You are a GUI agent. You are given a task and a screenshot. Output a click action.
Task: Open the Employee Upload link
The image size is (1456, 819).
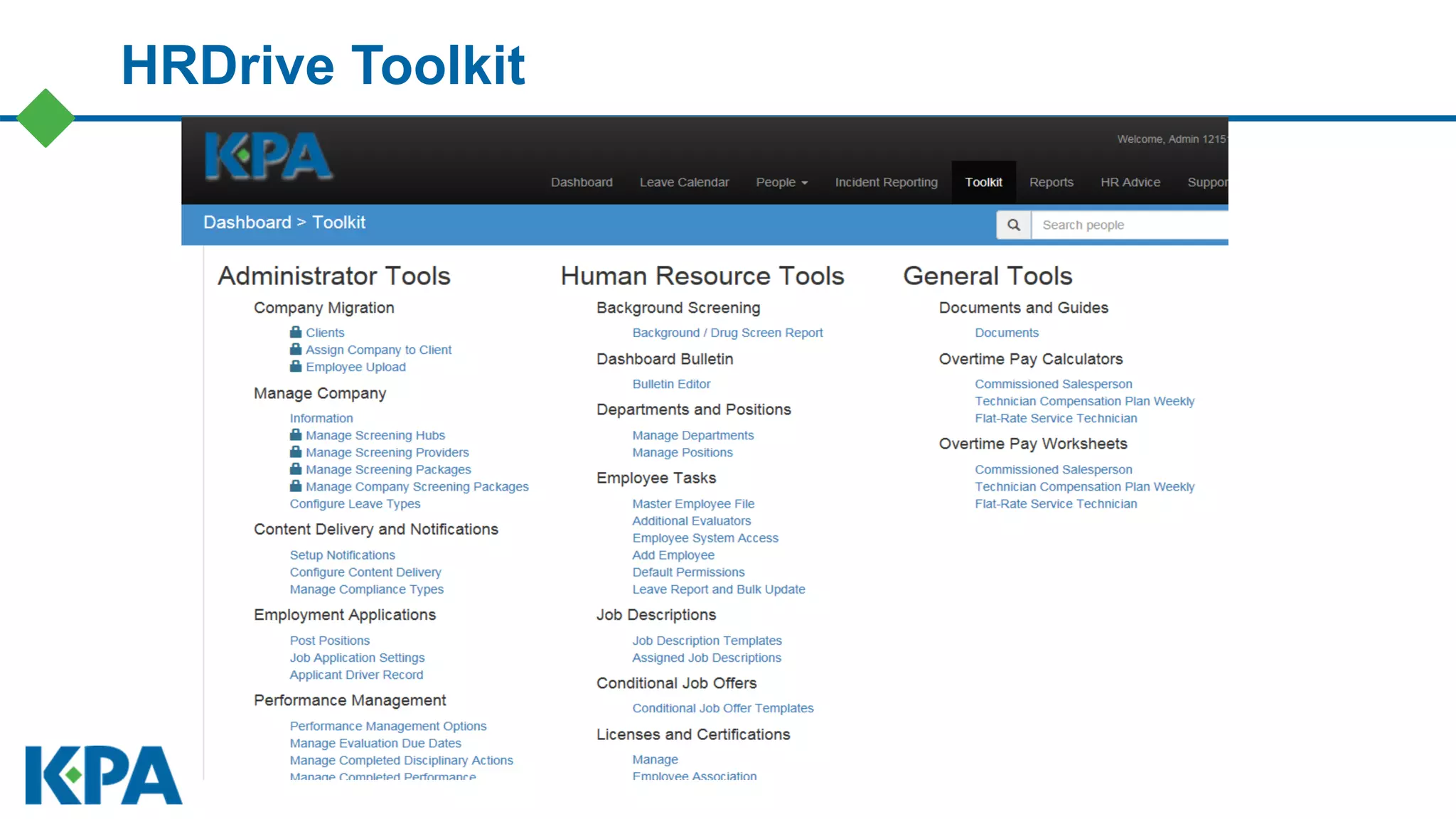click(x=355, y=367)
